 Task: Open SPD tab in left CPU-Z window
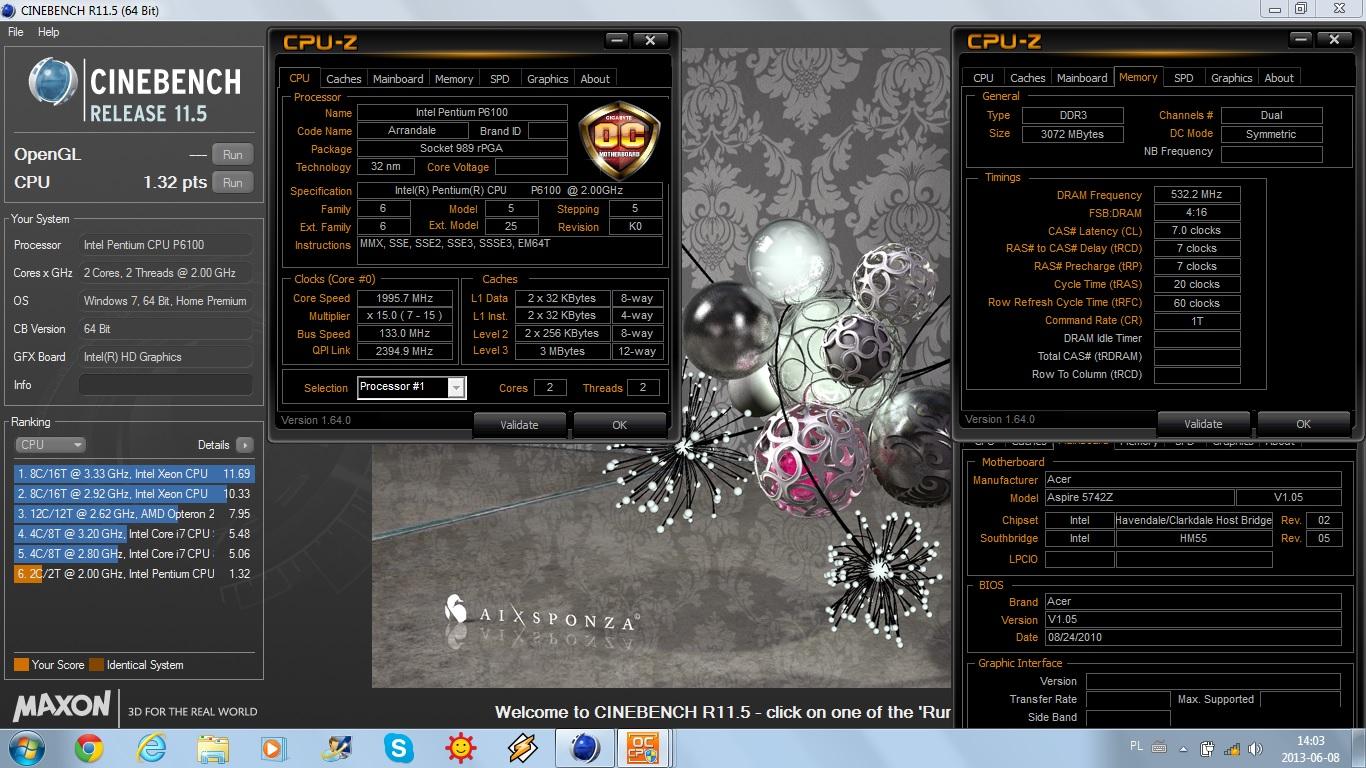tap(500, 79)
